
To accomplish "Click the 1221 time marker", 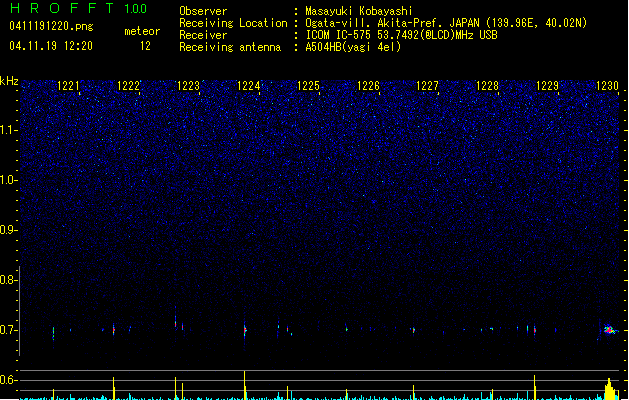I will pyautogui.click(x=68, y=86).
